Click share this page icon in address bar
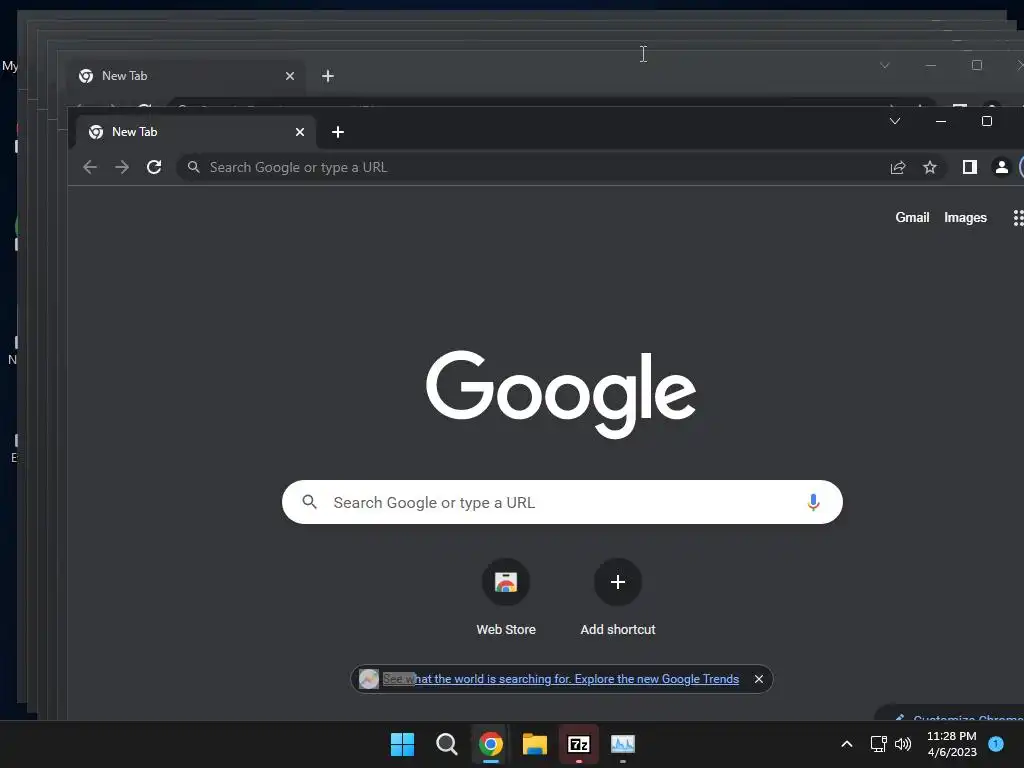 pyautogui.click(x=898, y=167)
